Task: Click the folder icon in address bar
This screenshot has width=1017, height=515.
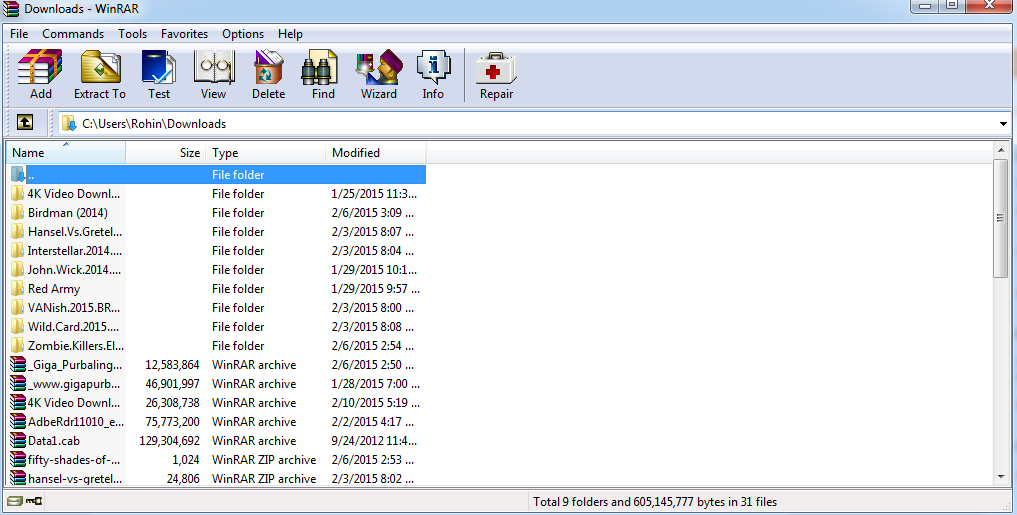Action: click(x=69, y=123)
